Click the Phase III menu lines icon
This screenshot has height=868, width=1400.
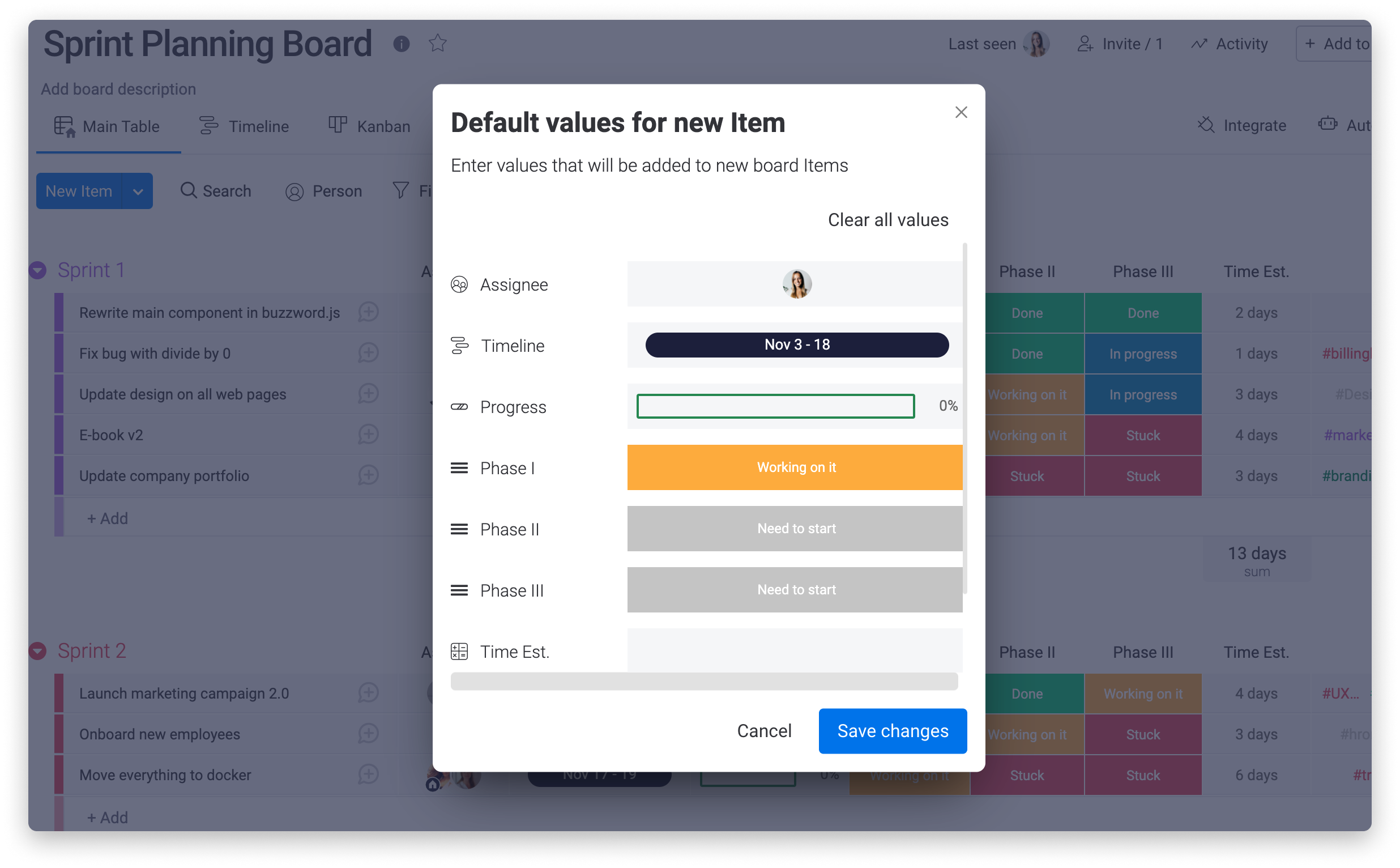(x=459, y=590)
